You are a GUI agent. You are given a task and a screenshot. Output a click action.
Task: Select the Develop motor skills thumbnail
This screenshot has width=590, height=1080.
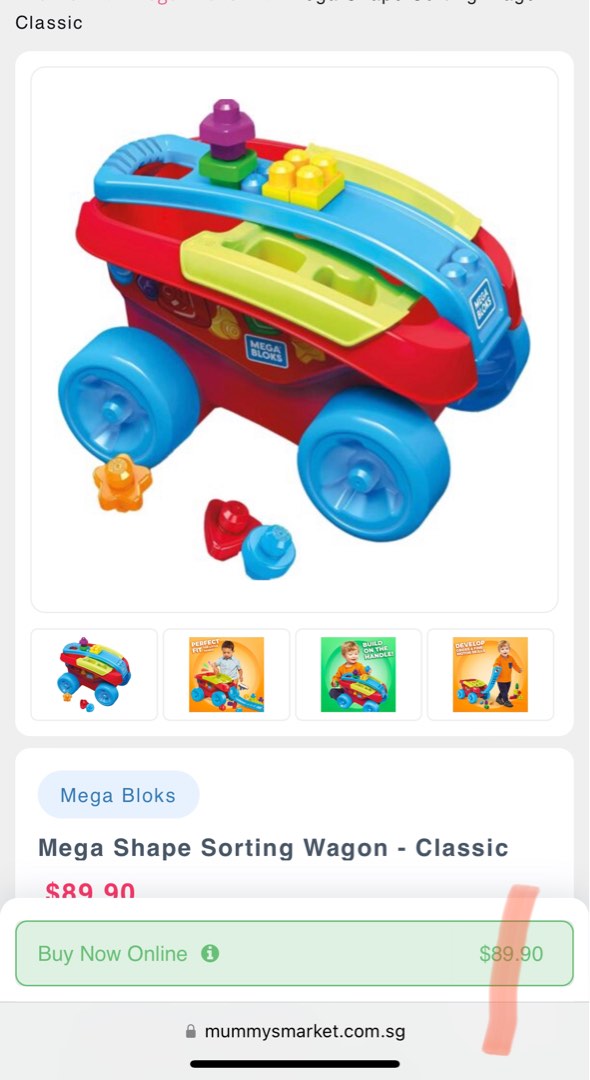point(490,674)
